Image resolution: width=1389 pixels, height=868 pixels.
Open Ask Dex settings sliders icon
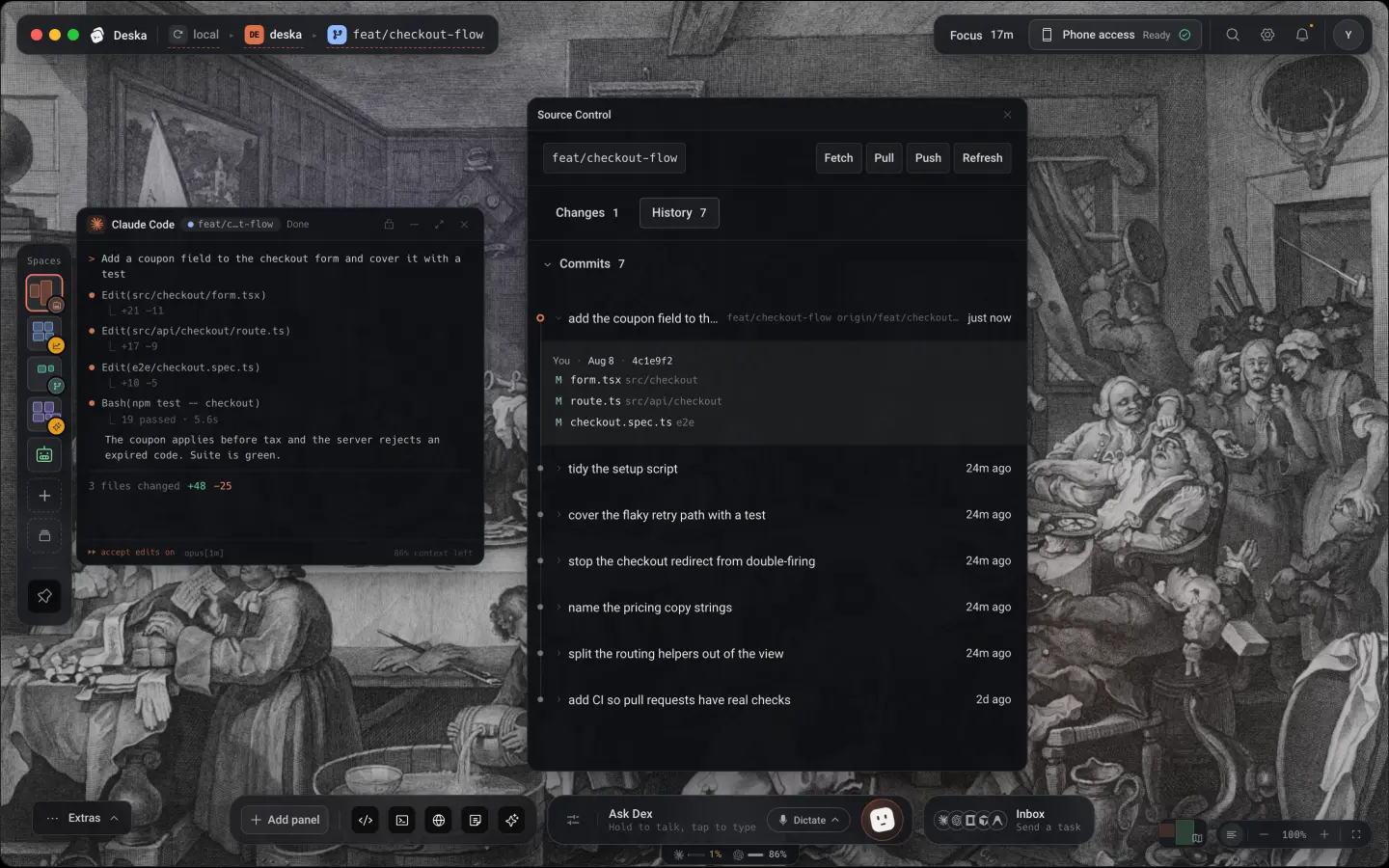point(573,820)
